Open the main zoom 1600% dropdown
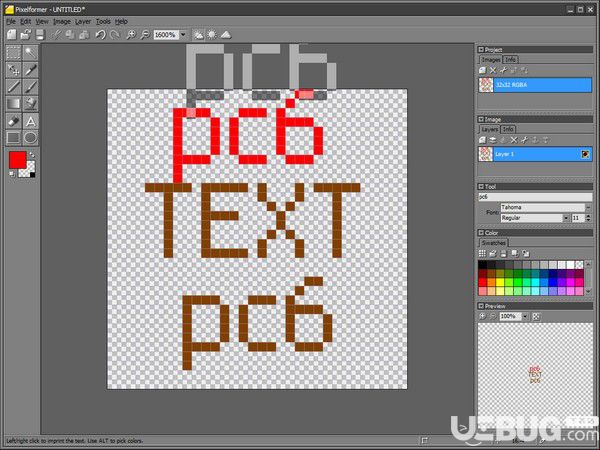 (x=183, y=35)
